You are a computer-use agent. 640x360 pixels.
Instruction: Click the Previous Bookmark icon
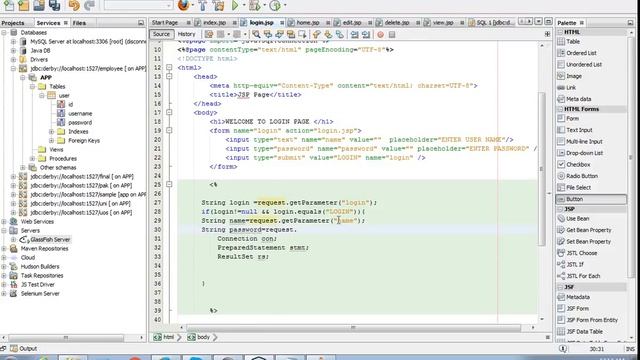click(x=316, y=34)
